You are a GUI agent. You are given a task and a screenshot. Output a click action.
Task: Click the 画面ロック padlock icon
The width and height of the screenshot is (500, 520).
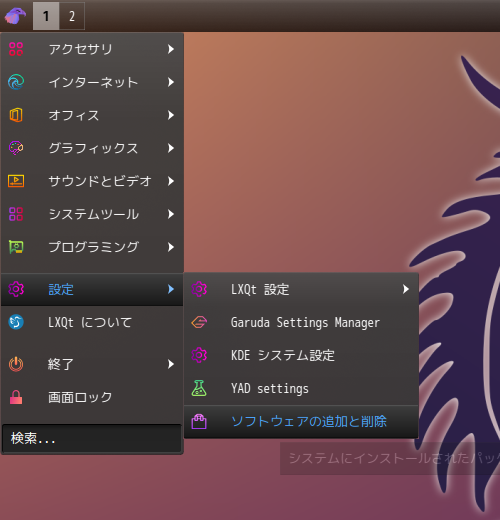pos(16,397)
